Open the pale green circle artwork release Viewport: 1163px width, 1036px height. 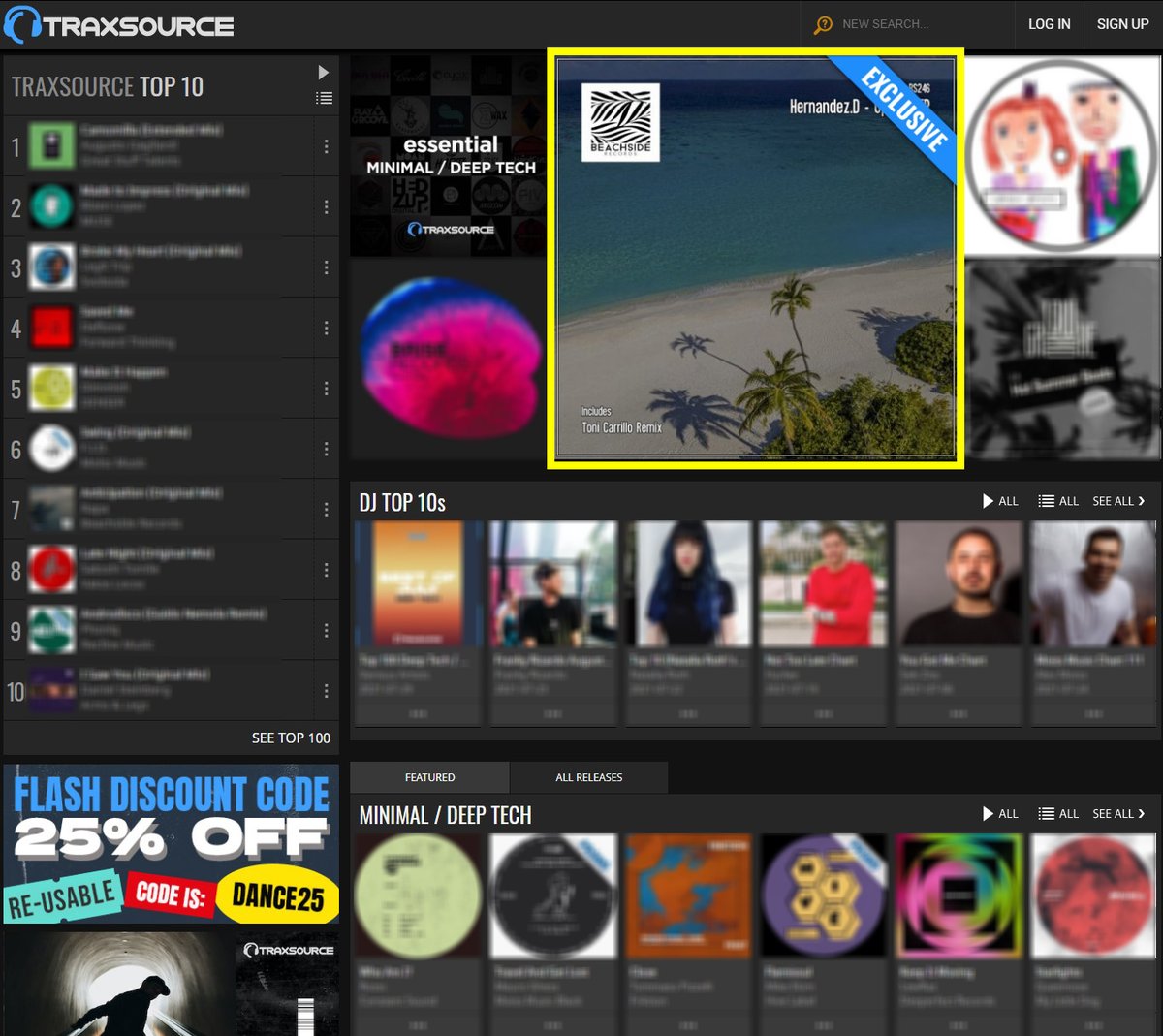418,896
